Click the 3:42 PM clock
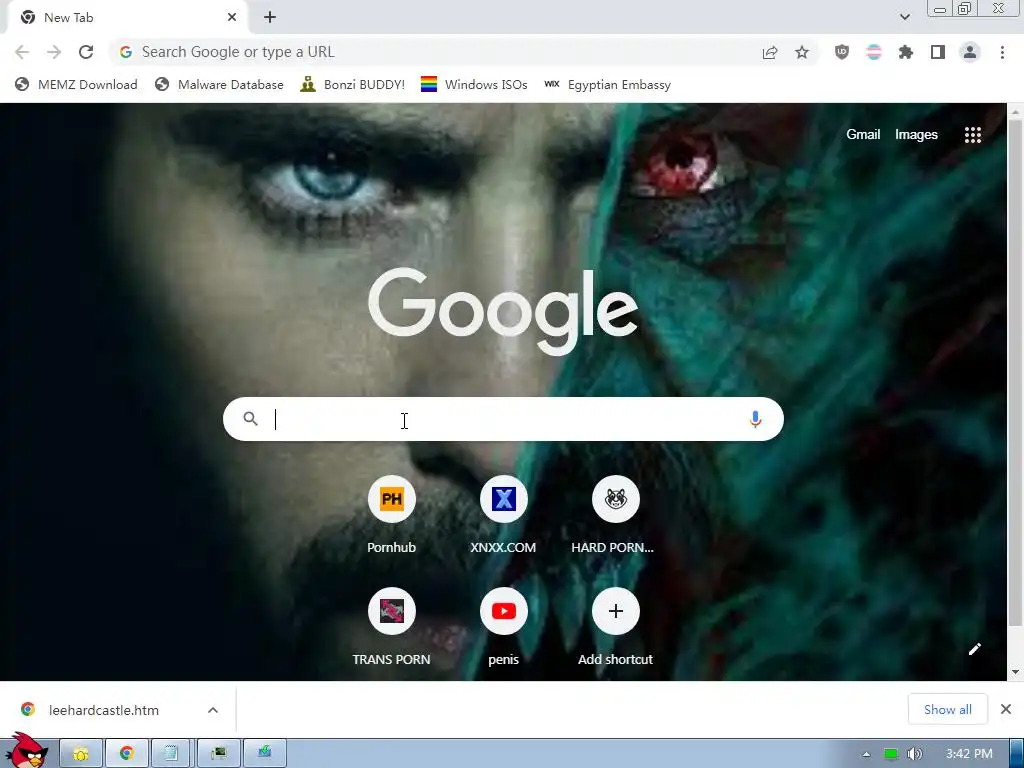Image resolution: width=1024 pixels, height=768 pixels. 969,754
